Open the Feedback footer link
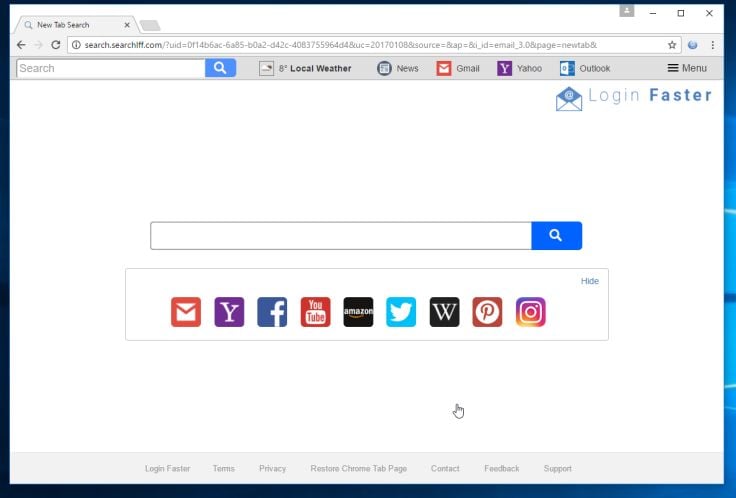This screenshot has width=736, height=498. click(502, 468)
